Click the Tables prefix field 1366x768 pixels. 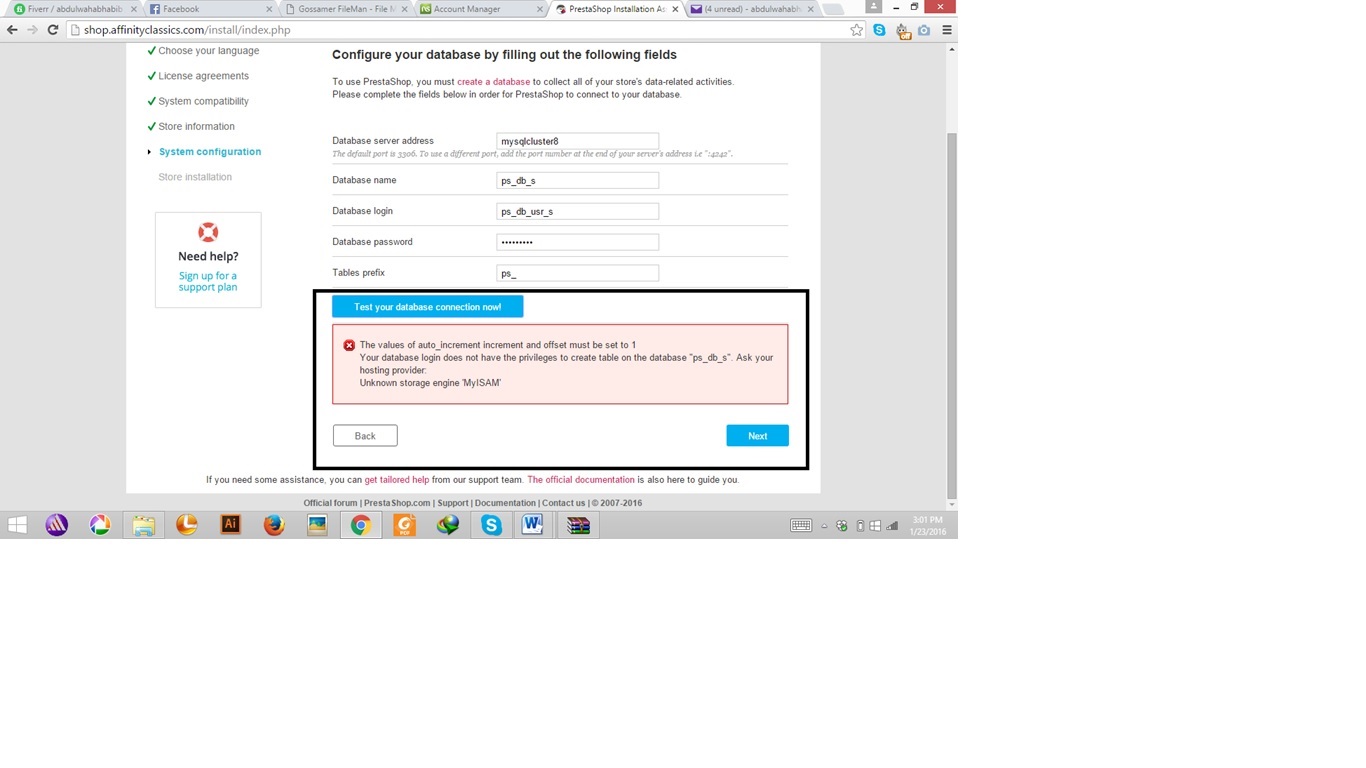coord(578,273)
